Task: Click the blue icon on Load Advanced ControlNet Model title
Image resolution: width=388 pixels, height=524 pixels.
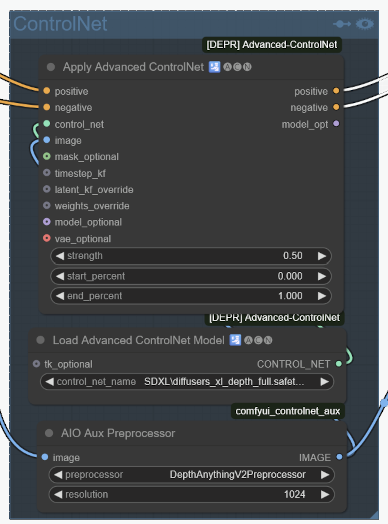Action: pos(235,340)
